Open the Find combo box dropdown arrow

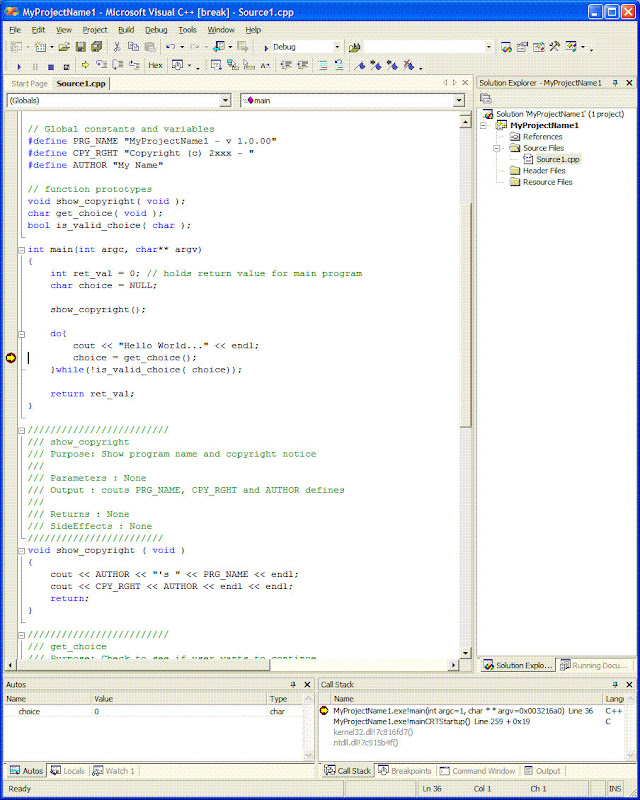[x=488, y=47]
